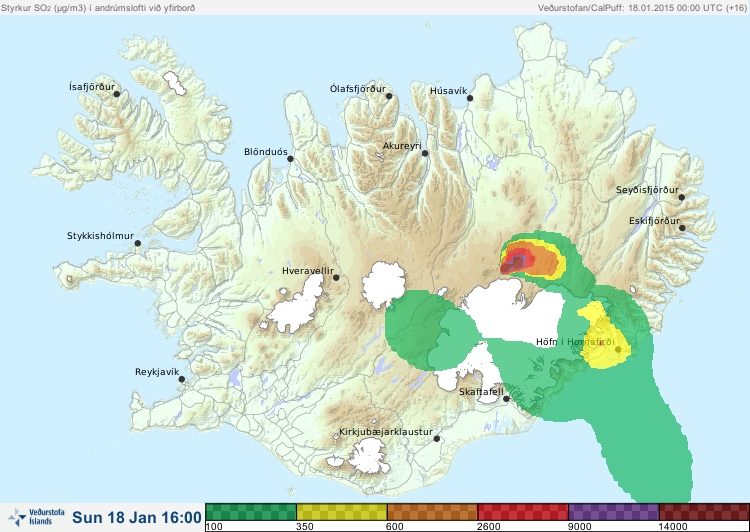
Task: Select the Kirkjubæjarklaustur marker dot
Action: click(436, 438)
